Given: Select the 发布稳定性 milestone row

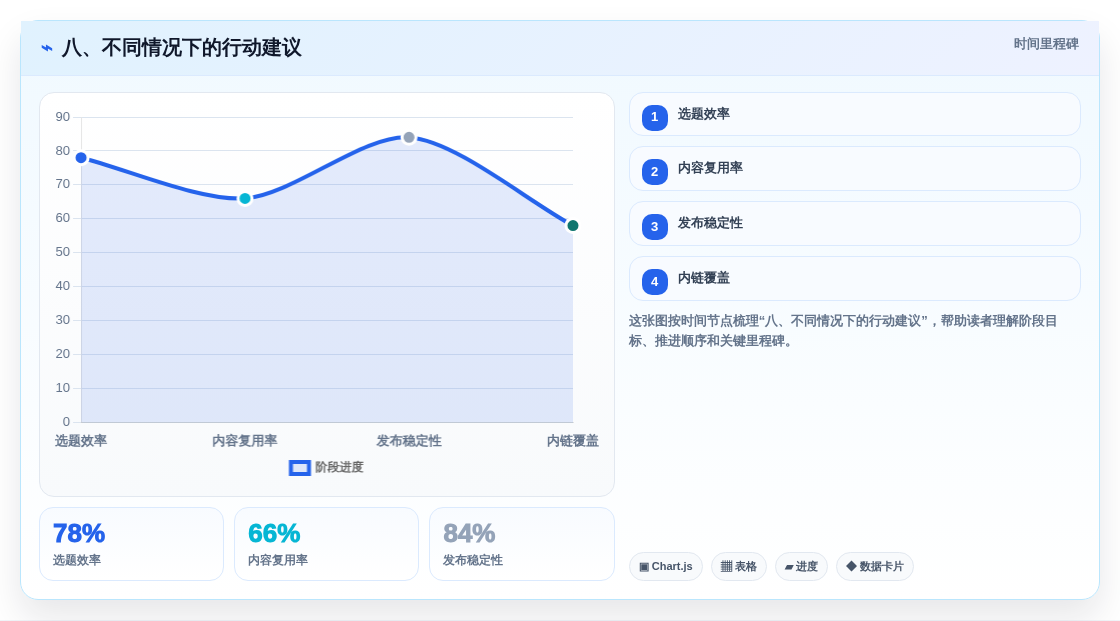Looking at the screenshot, I should pyautogui.click(x=854, y=224).
